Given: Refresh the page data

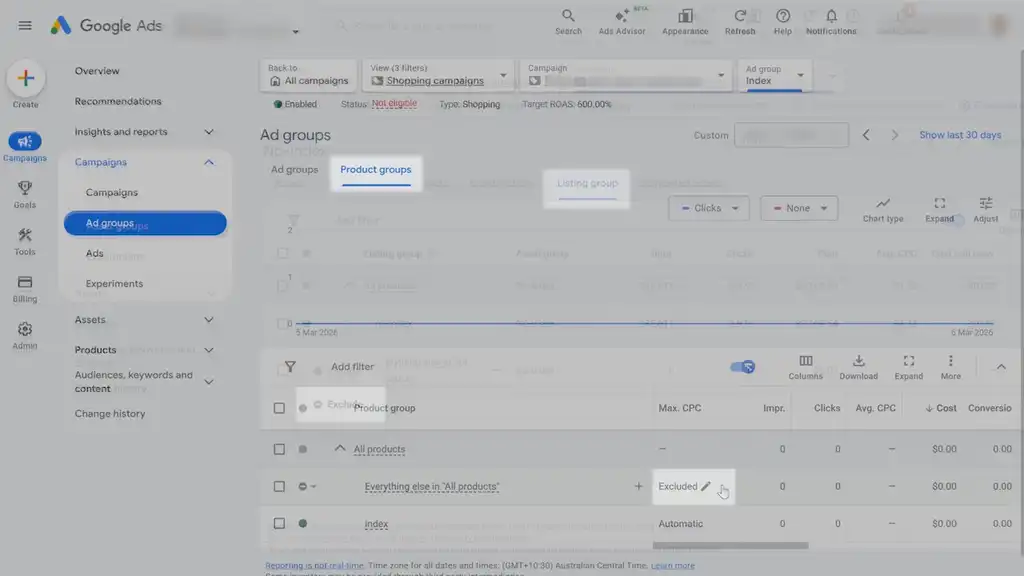Looking at the screenshot, I should (740, 22).
